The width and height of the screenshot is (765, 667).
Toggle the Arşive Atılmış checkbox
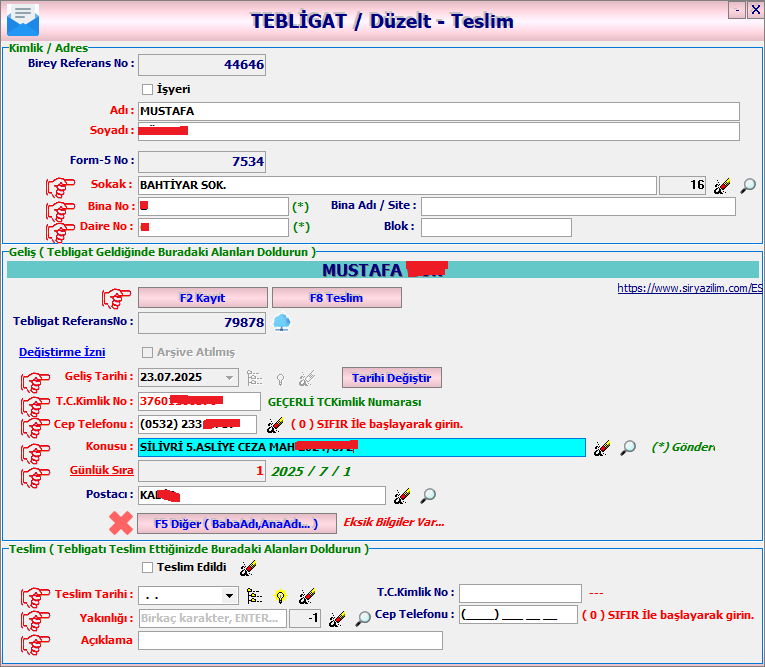coord(148,353)
